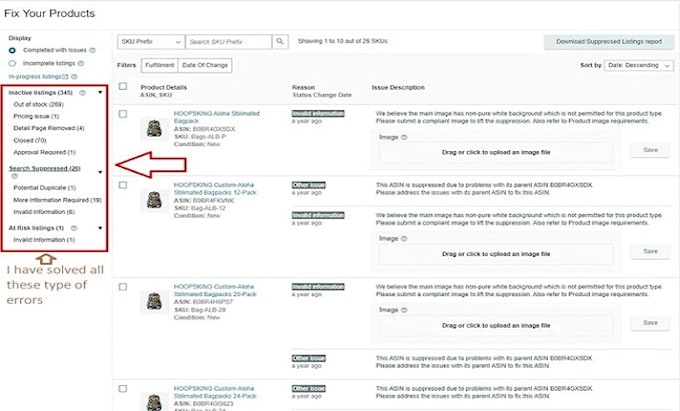Open the Date Of Change filter
Screen dimensions: 680x411
click(205, 65)
